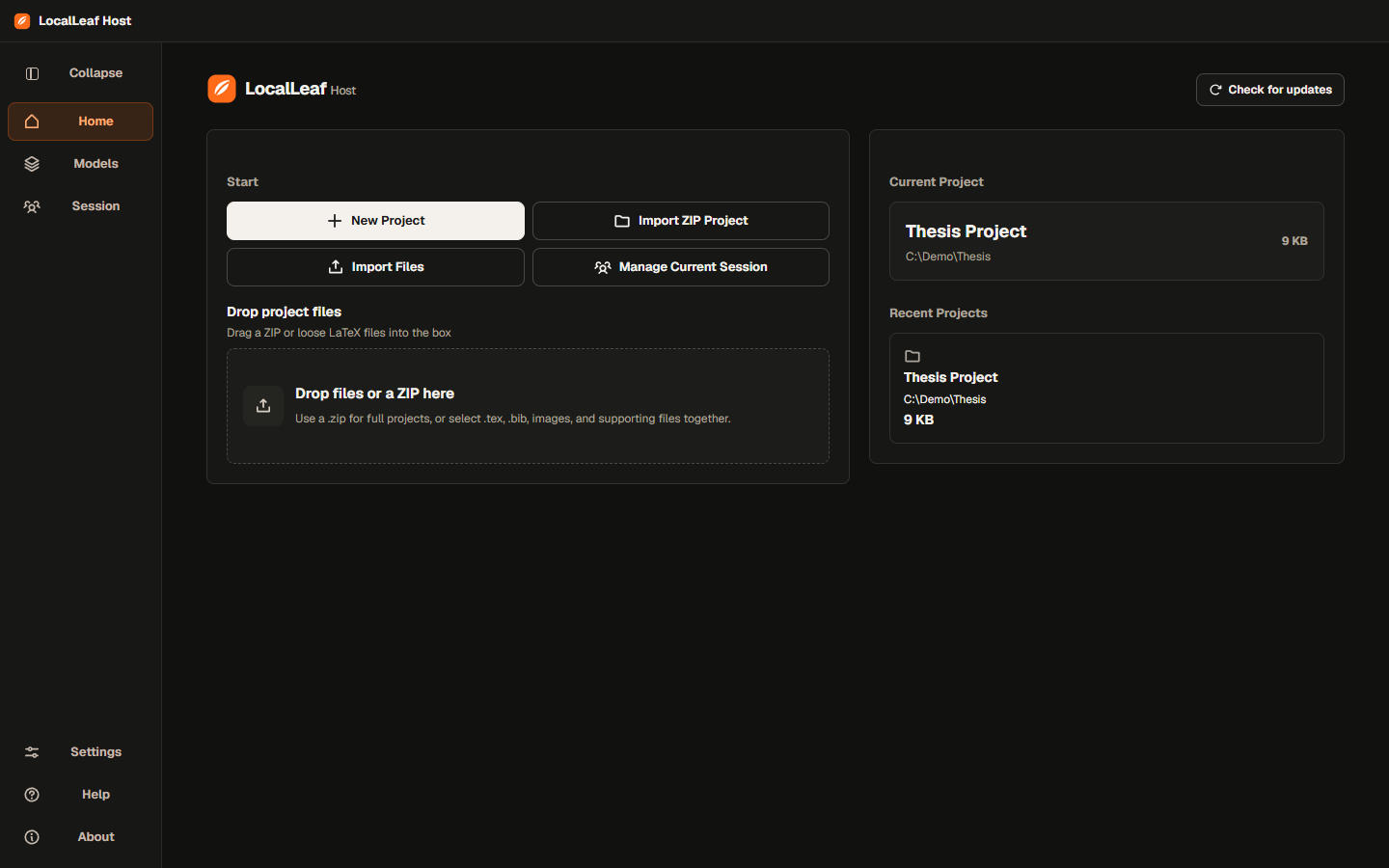Click the people icon on Manage Current Session
This screenshot has width=1389, height=868.
tap(603, 267)
